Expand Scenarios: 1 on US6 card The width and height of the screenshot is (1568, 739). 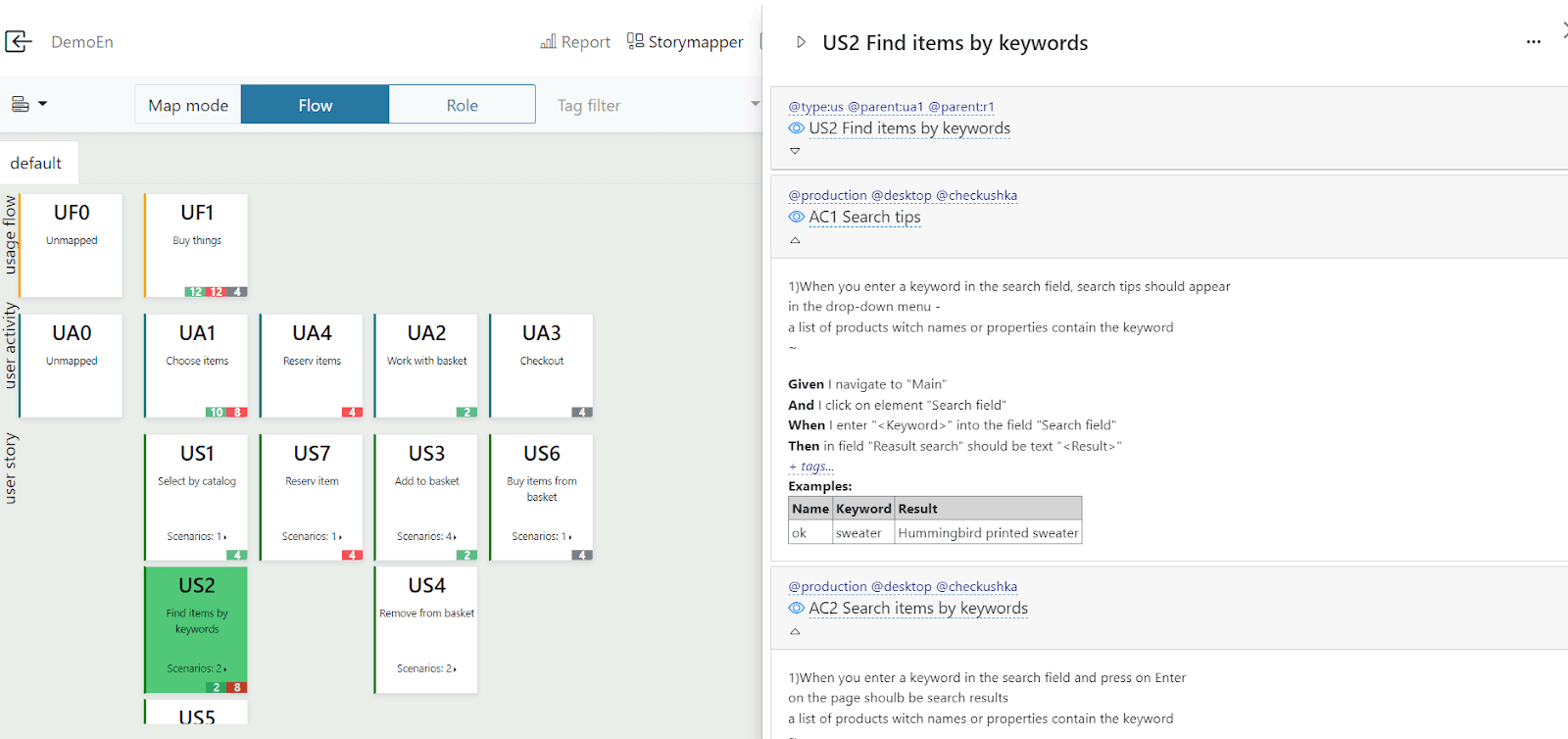point(541,536)
